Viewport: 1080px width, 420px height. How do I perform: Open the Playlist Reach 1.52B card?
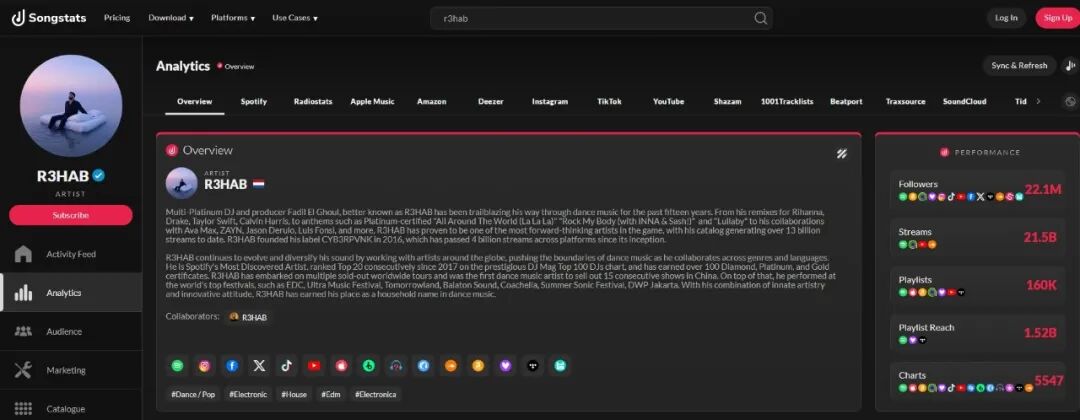coord(978,333)
